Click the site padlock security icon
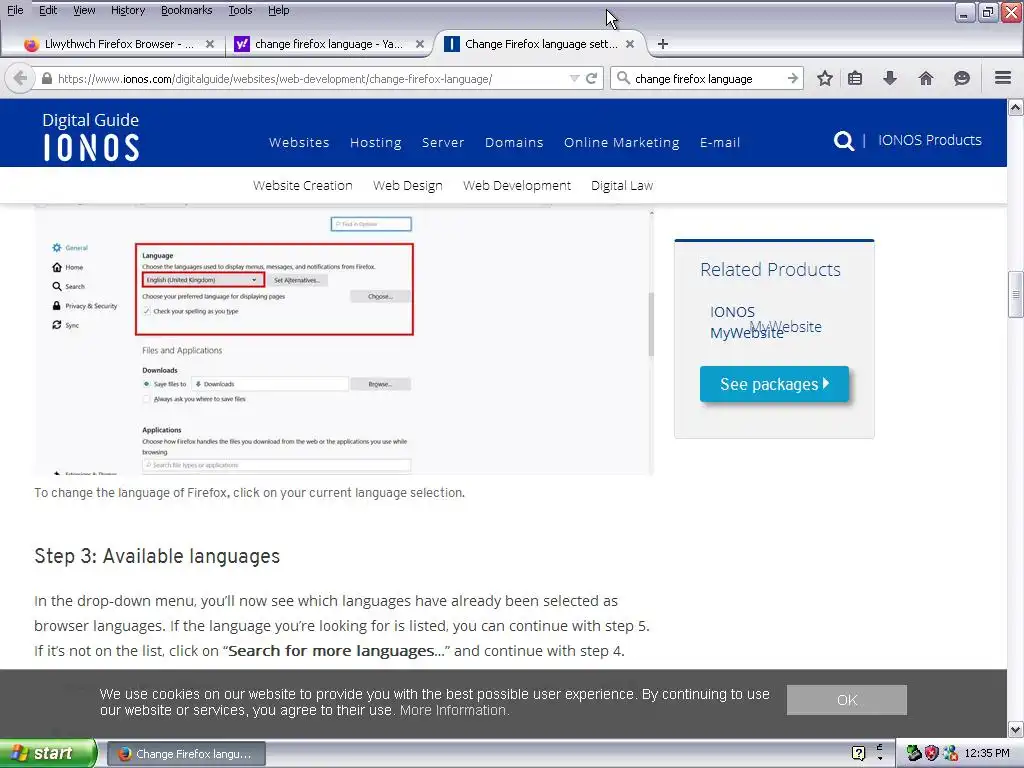The image size is (1024, 768). click(46, 78)
